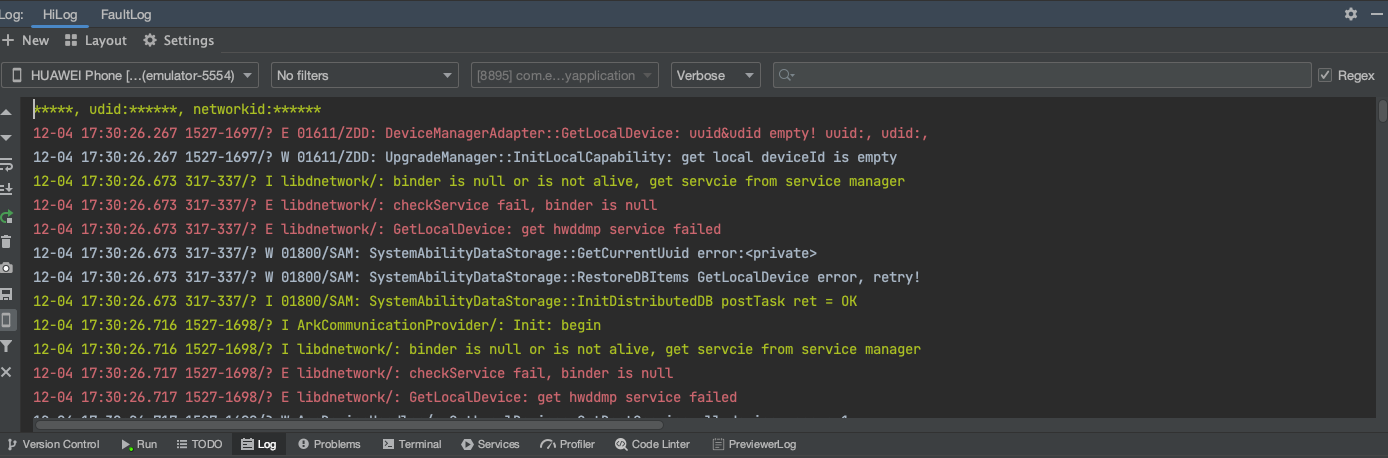Screen dimensions: 1388x458
Task: Open log Settings with gear
Action: coord(178,40)
